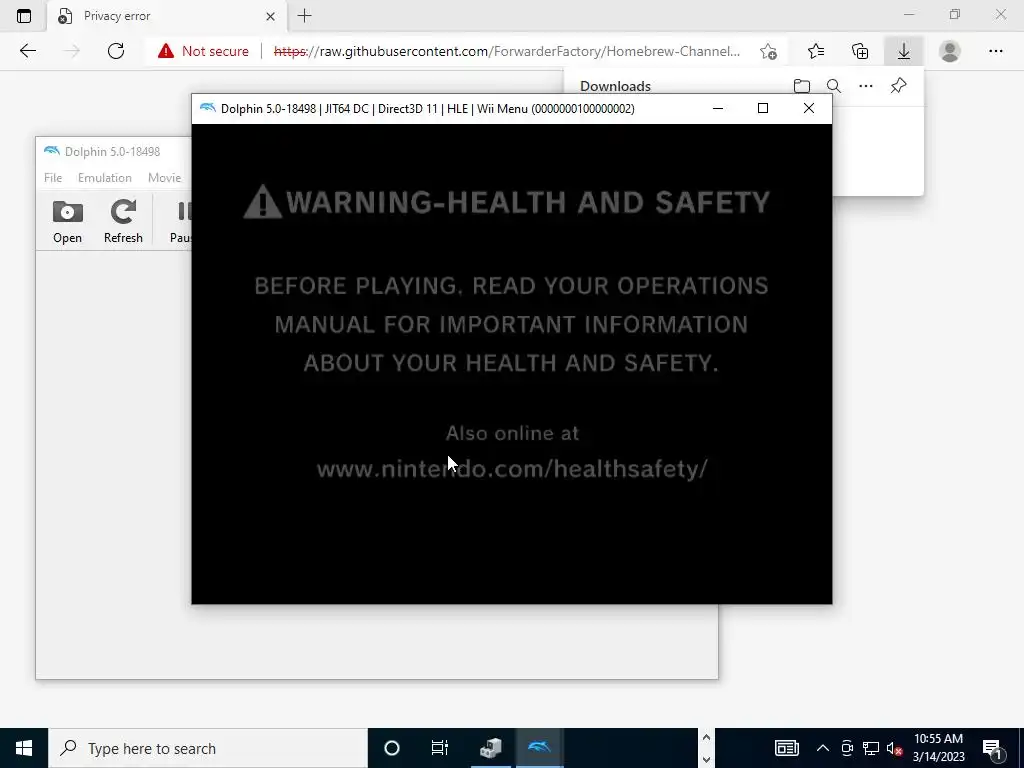The width and height of the screenshot is (1024, 768).
Task: Click the Dolphin icon on taskbar
Action: tap(539, 748)
